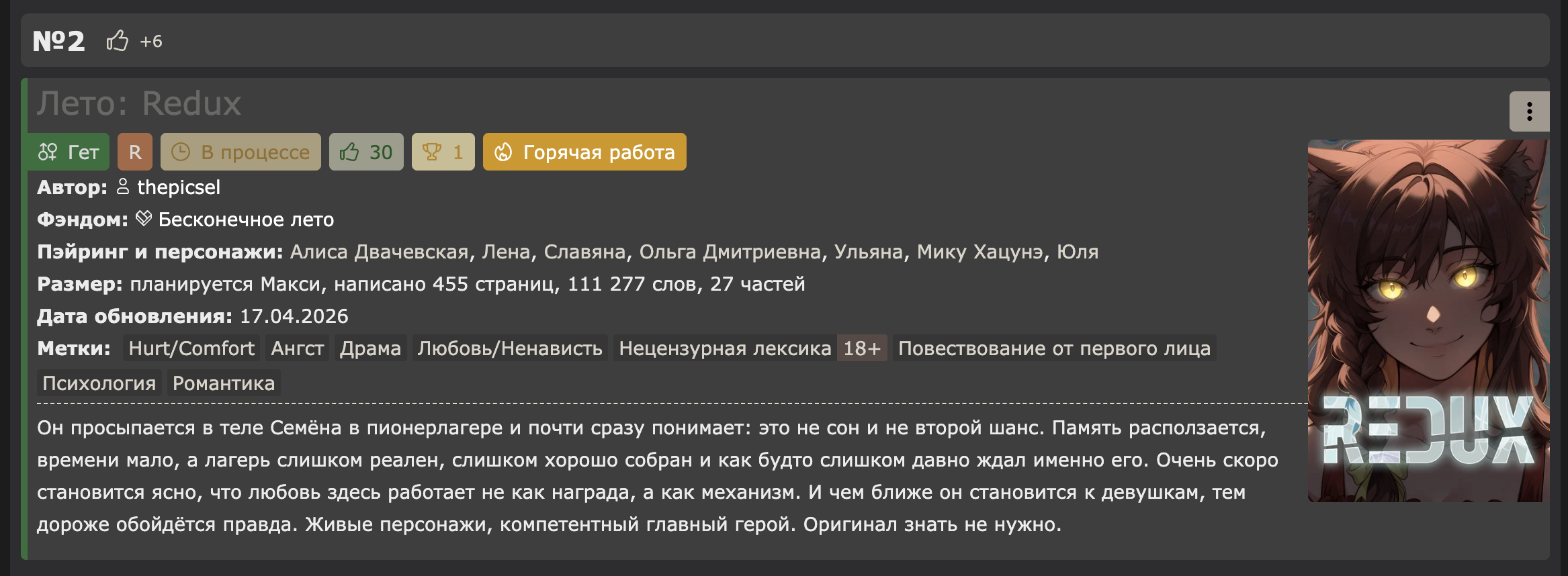Image resolution: width=1568 pixels, height=576 pixels.
Task: Click the flame icon in Горячая работа
Action: (x=503, y=152)
